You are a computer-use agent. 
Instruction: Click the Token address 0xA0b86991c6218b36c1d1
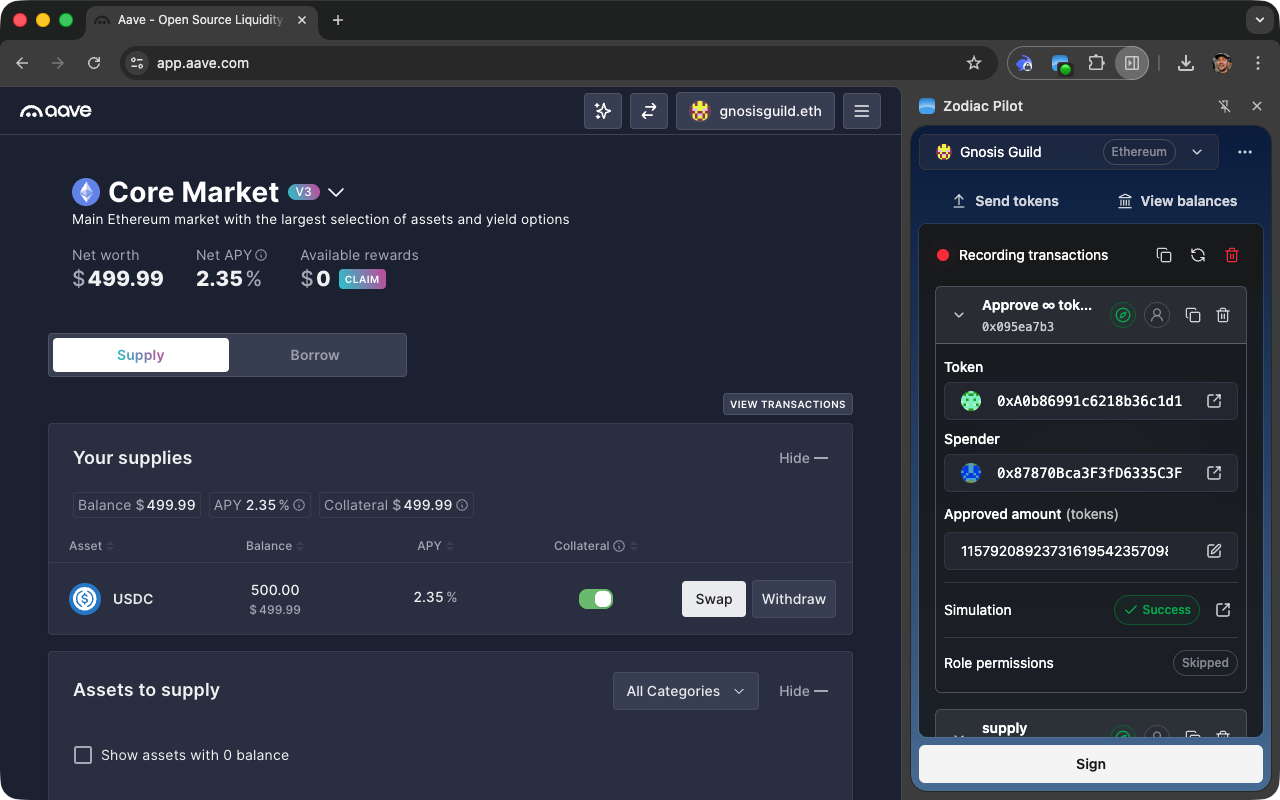coord(1089,401)
